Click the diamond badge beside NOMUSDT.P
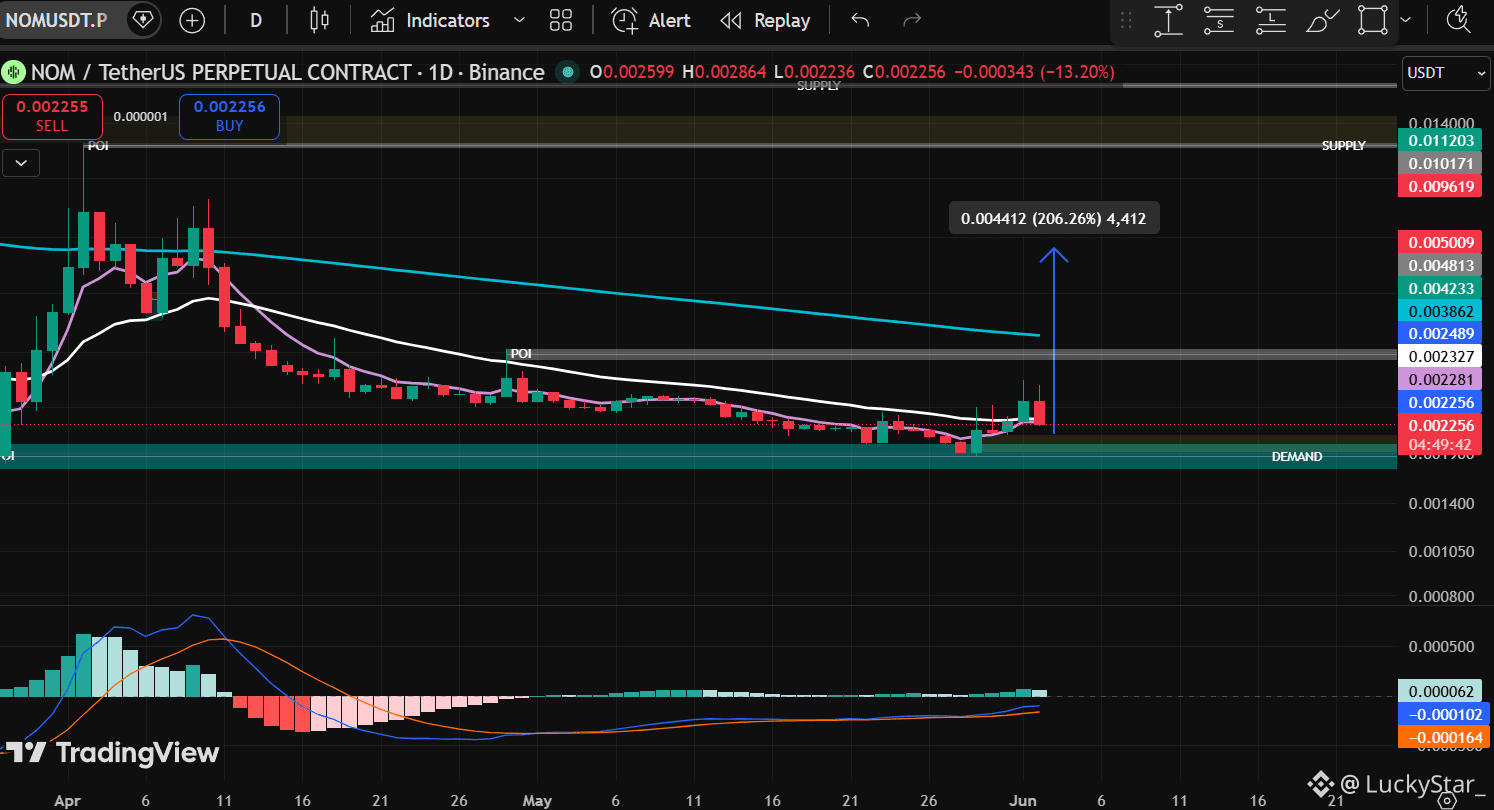1494x810 pixels. tap(143, 20)
